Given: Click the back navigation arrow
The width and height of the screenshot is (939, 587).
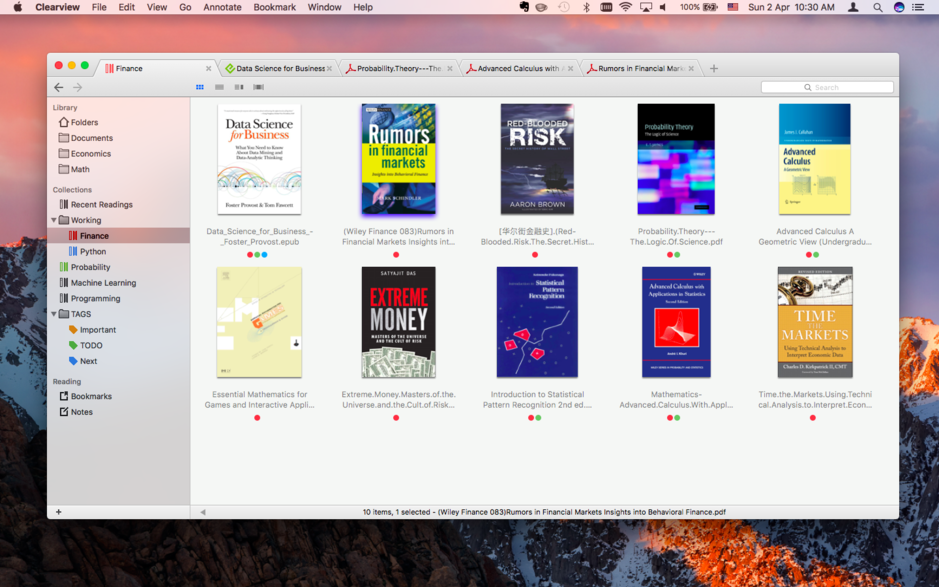Looking at the screenshot, I should point(58,87).
